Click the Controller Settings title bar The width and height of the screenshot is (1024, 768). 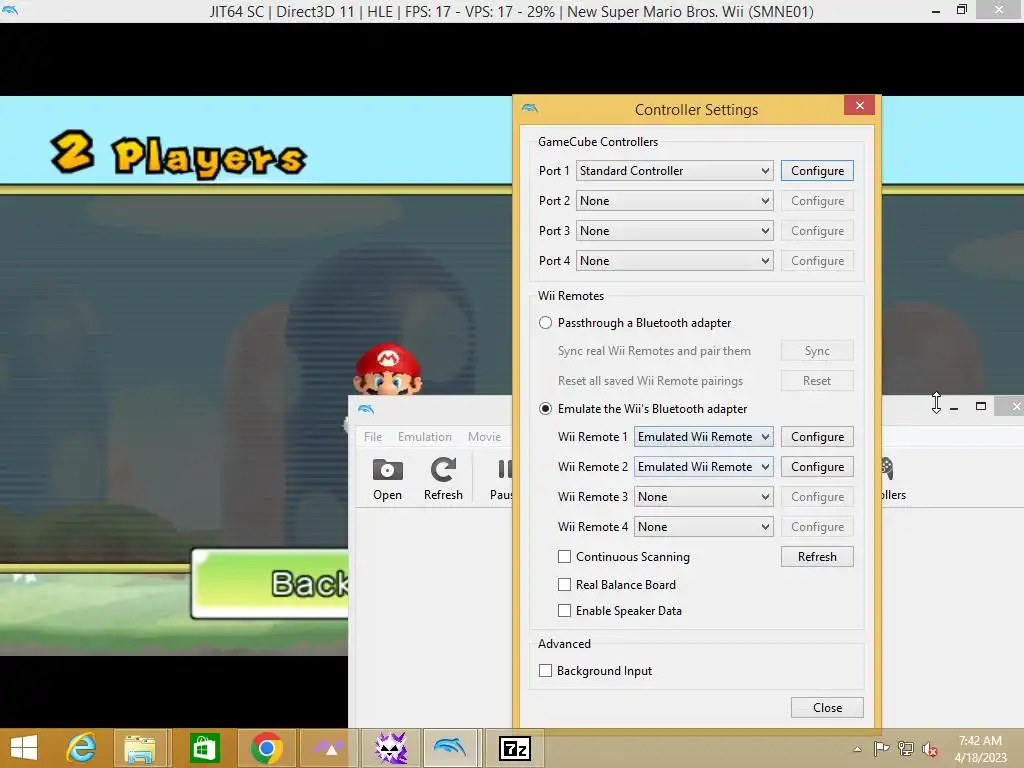696,110
